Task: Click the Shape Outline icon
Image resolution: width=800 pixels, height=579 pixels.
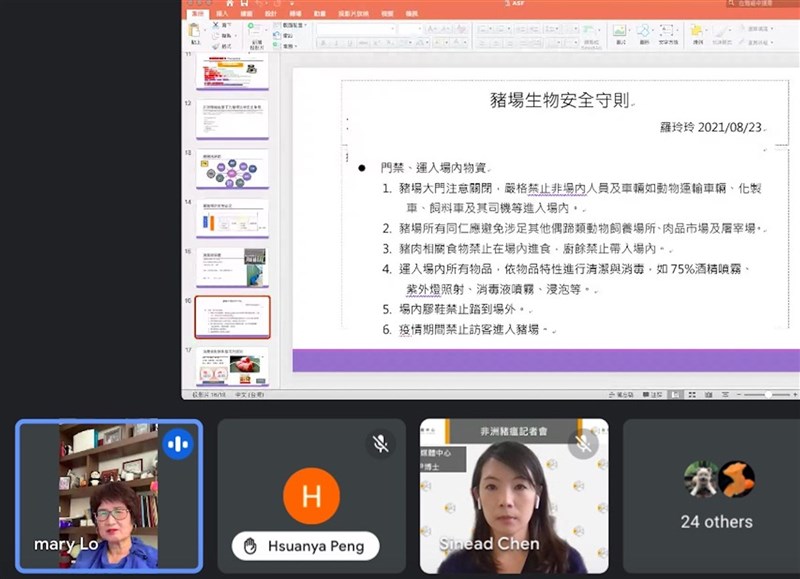Action: (742, 42)
